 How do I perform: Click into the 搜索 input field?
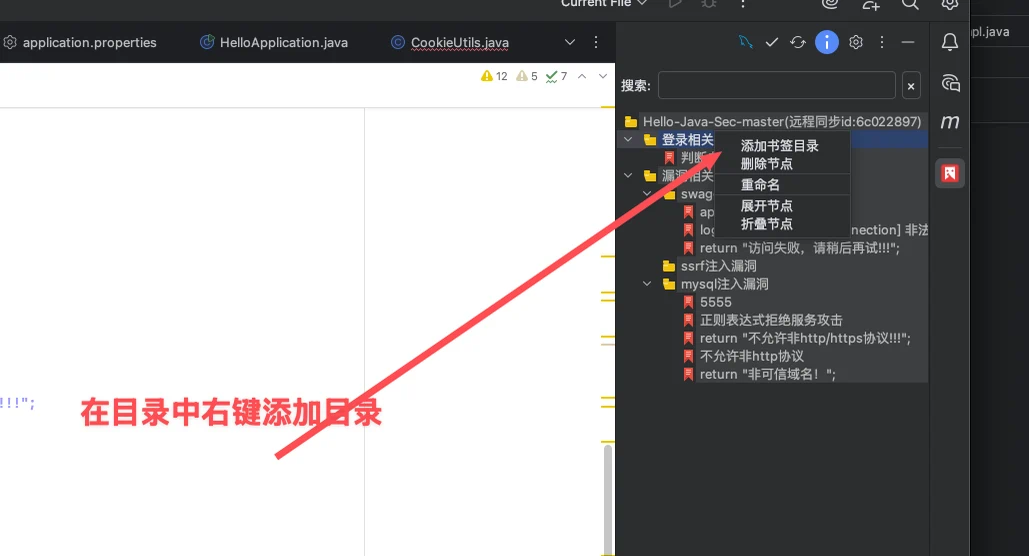click(777, 85)
